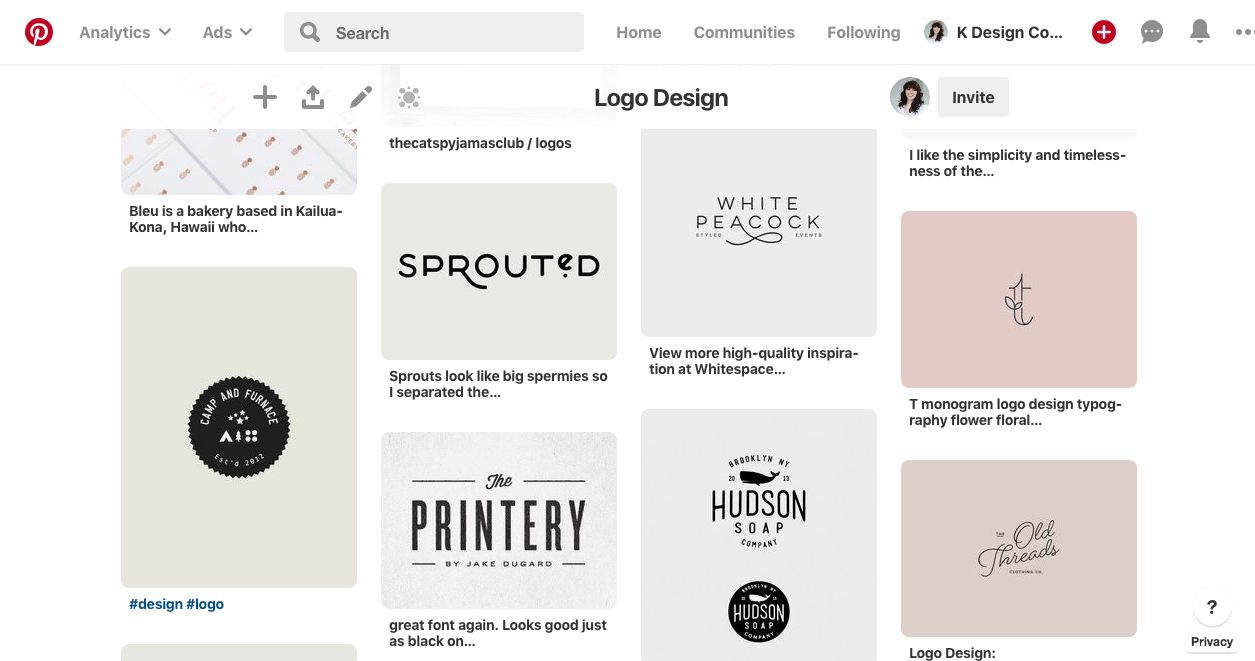The image size is (1255, 661).
Task: Open the Sprouted logo pin
Action: pyautogui.click(x=498, y=270)
